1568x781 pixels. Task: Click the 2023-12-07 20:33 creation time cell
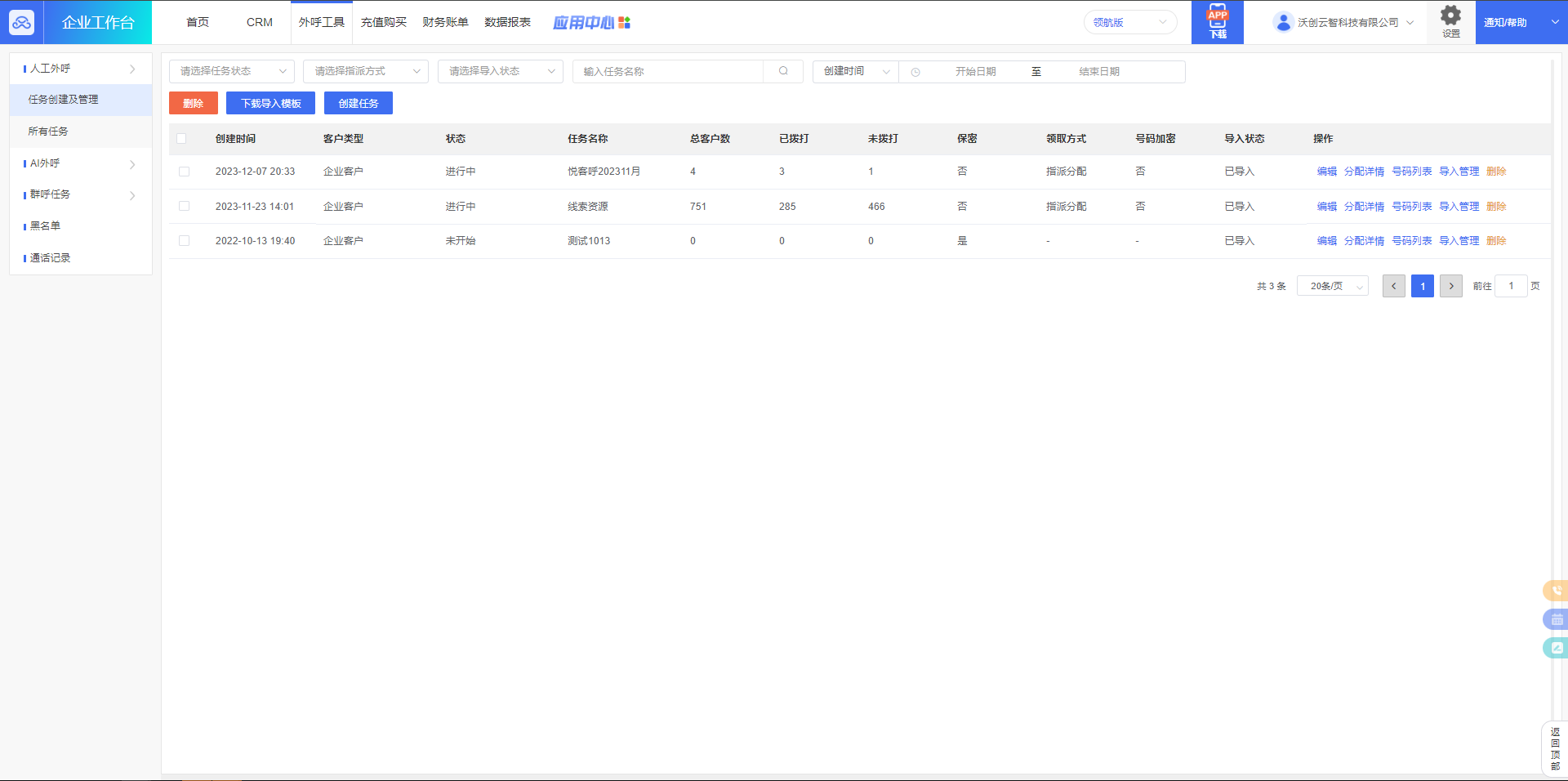tap(255, 172)
